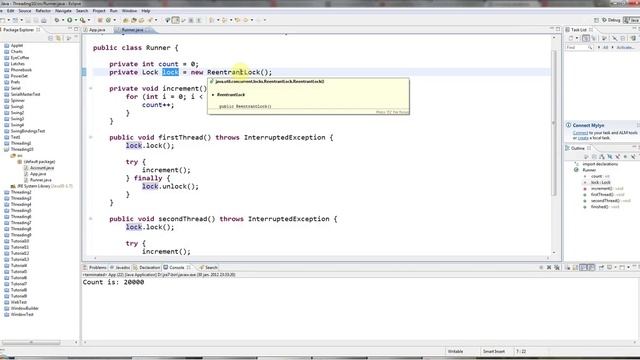Select Account.java in Package Explorer
Viewport: 640px width, 360px height.
click(x=39, y=168)
